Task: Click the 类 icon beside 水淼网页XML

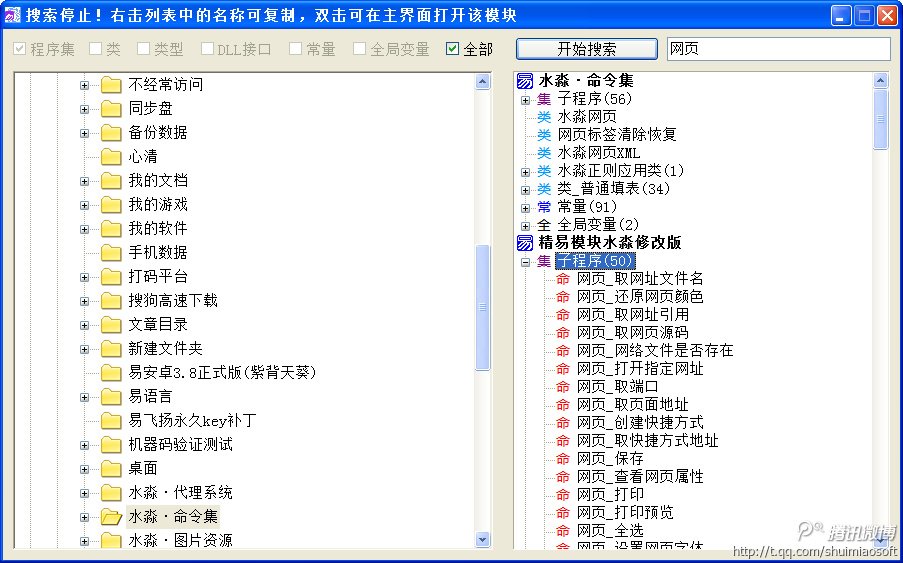Action: pyautogui.click(x=544, y=153)
